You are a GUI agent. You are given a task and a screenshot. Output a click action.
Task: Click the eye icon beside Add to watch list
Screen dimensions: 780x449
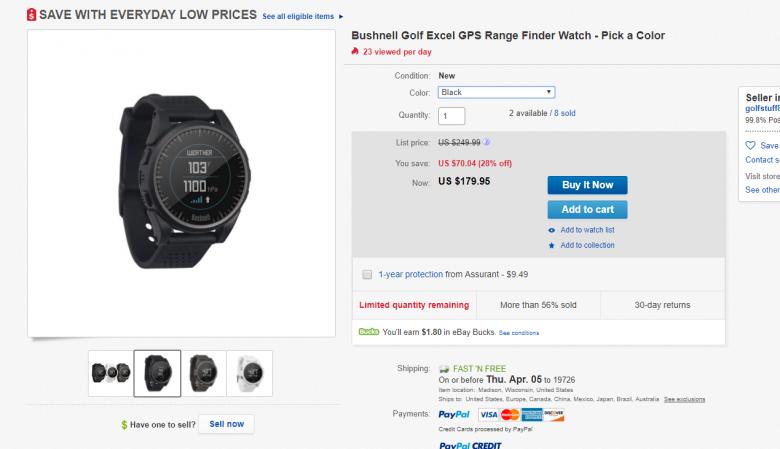point(551,230)
